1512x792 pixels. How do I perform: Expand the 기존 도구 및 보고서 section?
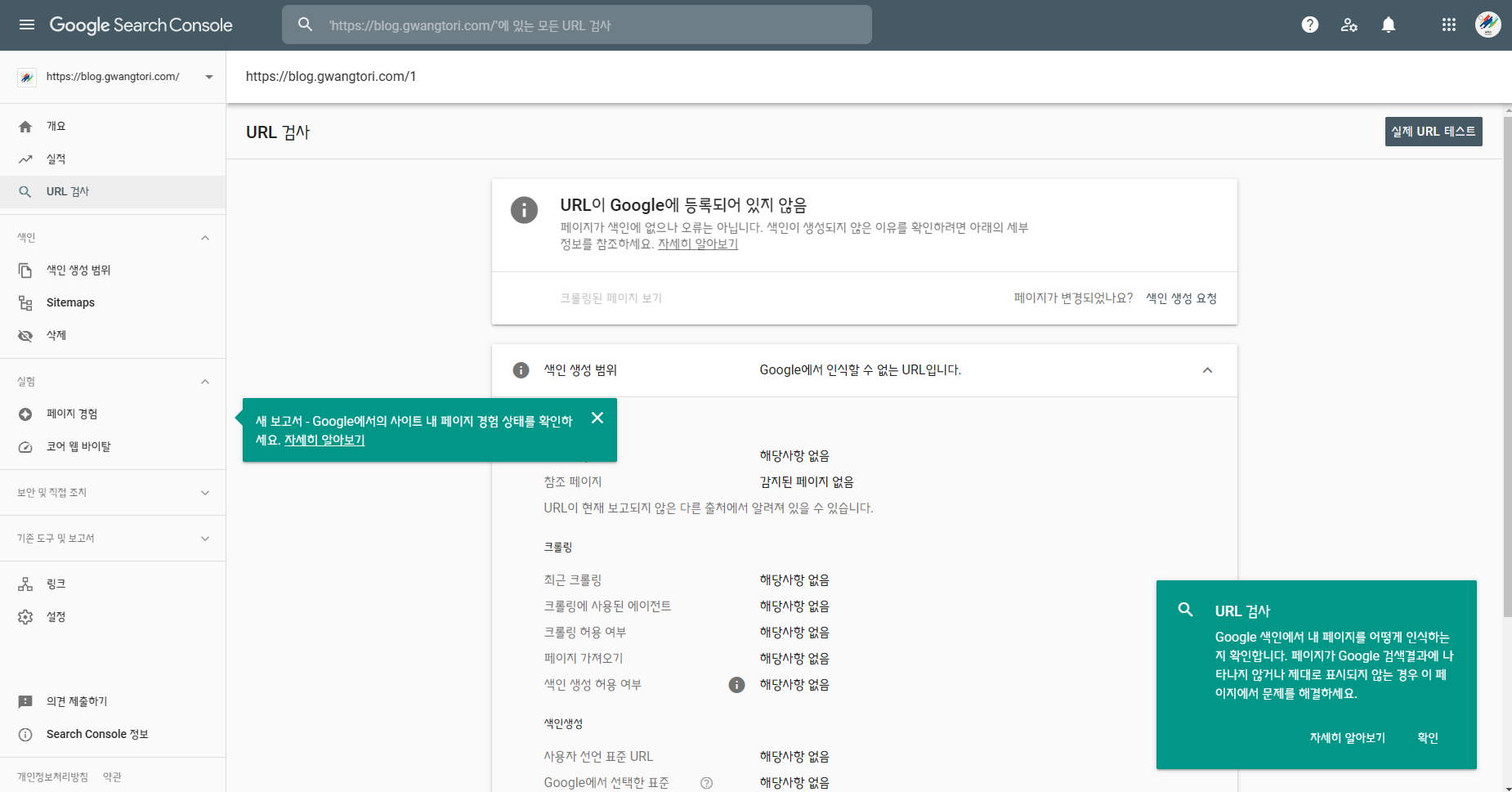point(205,539)
